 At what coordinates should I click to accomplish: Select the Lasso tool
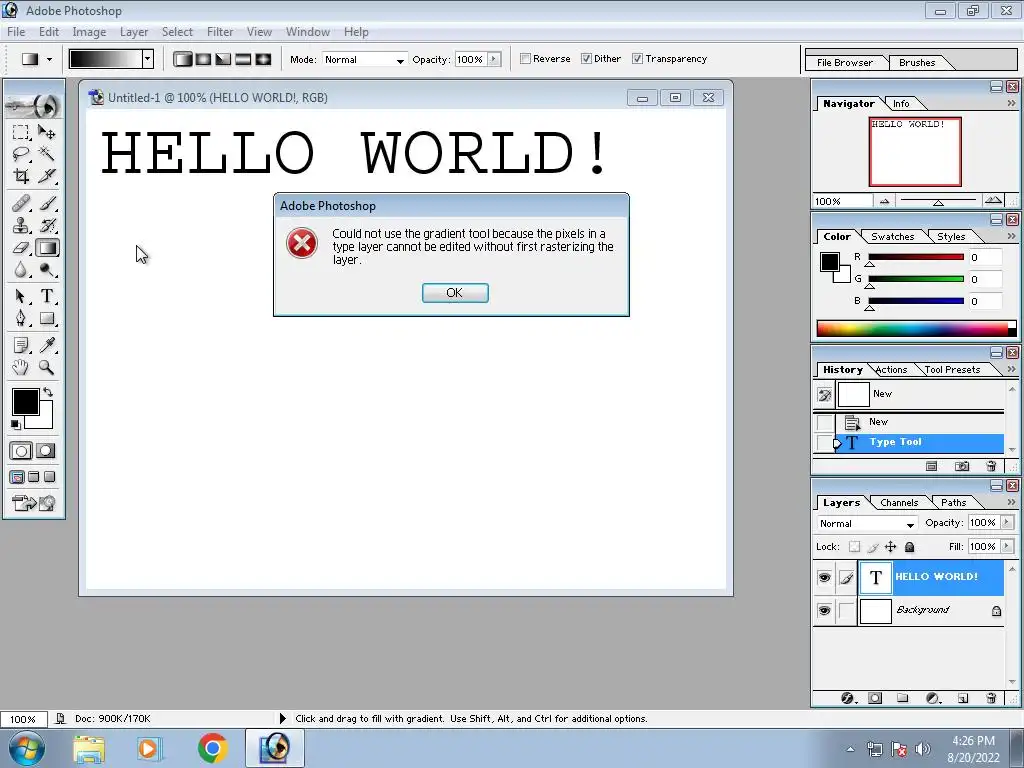point(21,154)
